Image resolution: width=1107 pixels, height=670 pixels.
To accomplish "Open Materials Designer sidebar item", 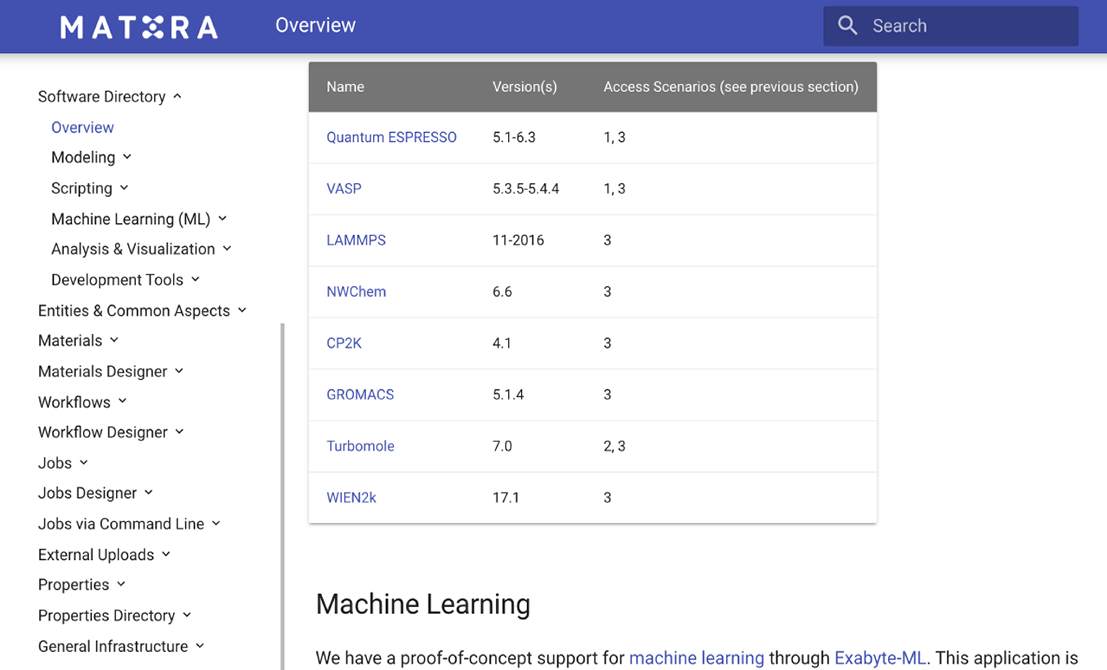I will click(102, 371).
